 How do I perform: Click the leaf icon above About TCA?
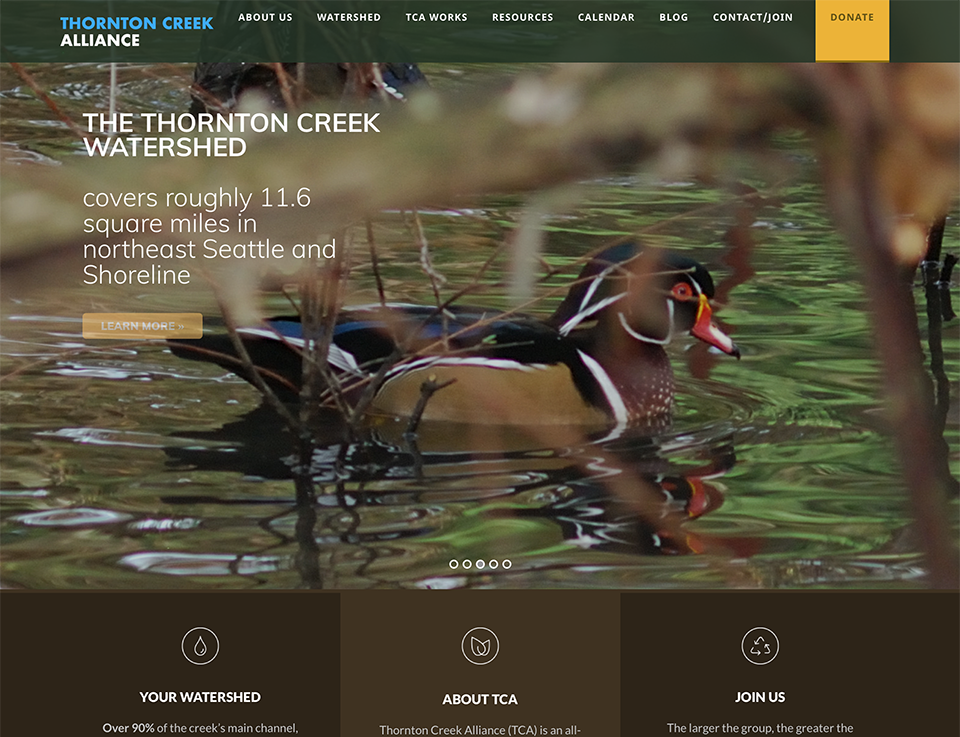tap(480, 646)
